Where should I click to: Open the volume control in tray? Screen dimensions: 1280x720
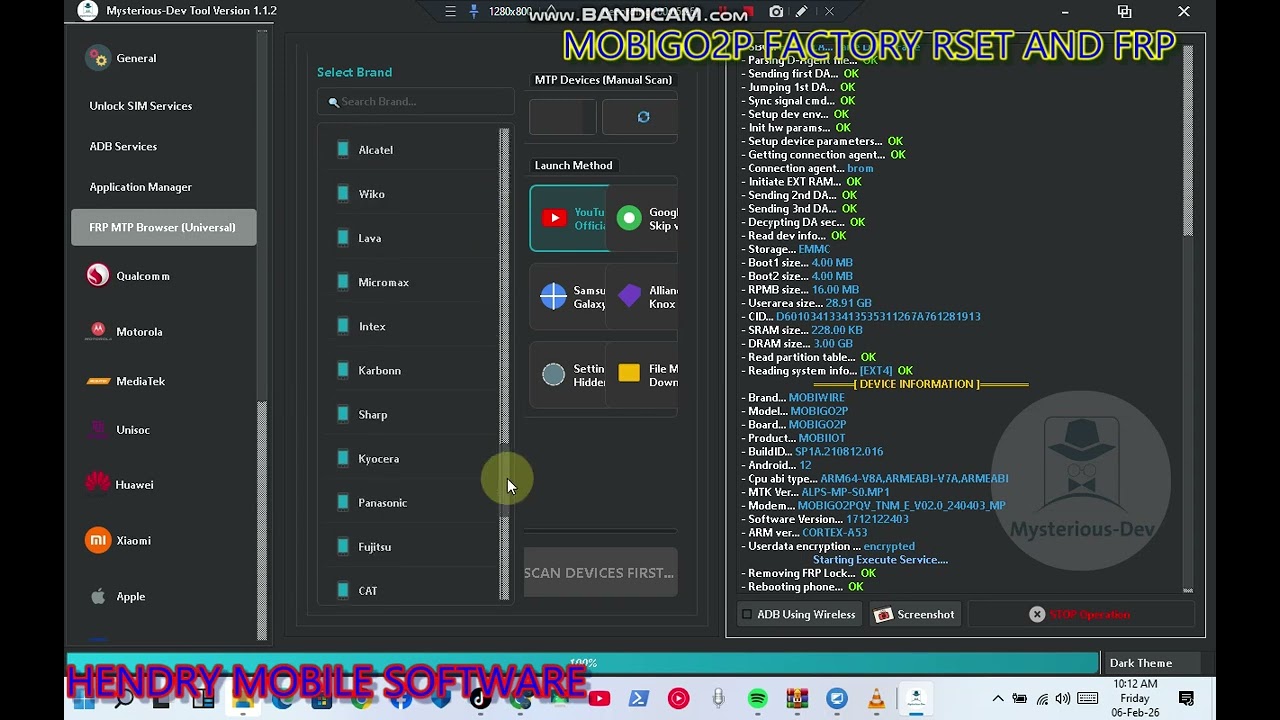(x=1063, y=698)
